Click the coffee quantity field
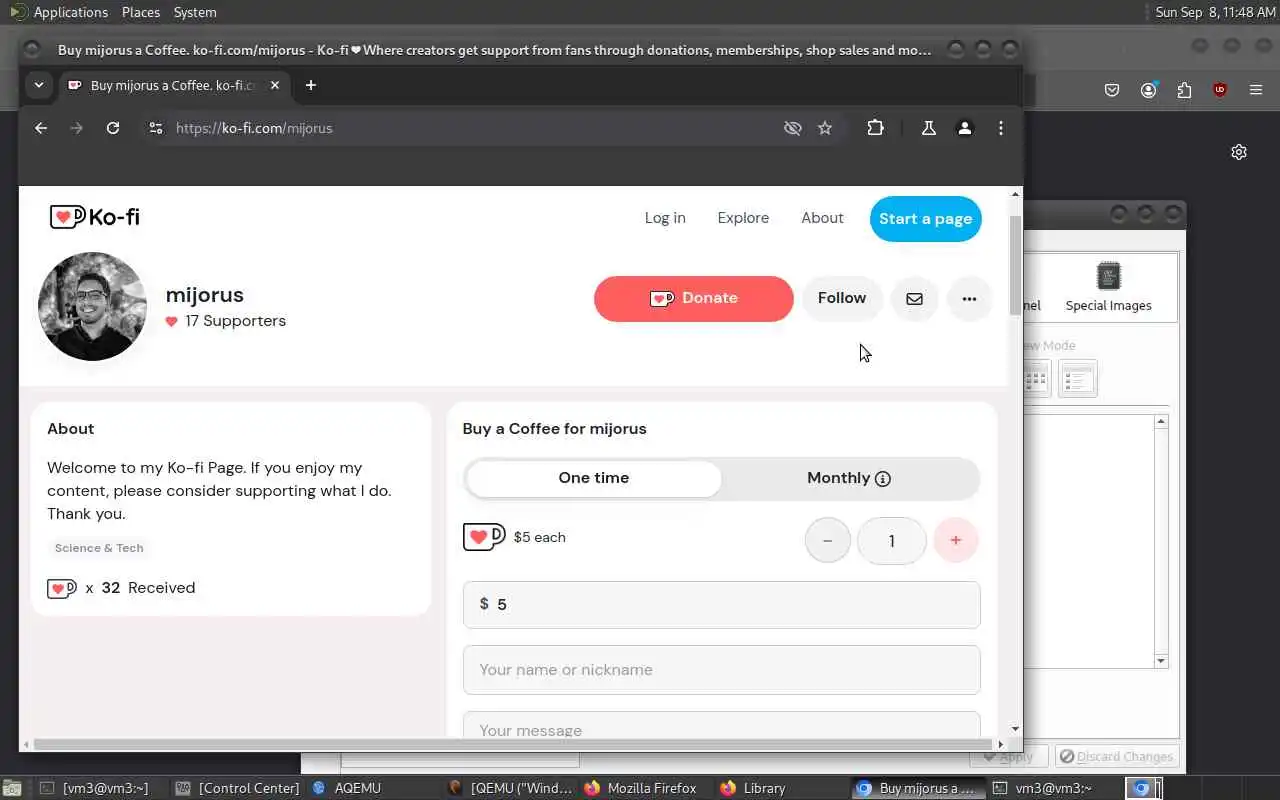Screen dimensions: 1280x800 coord(892,541)
